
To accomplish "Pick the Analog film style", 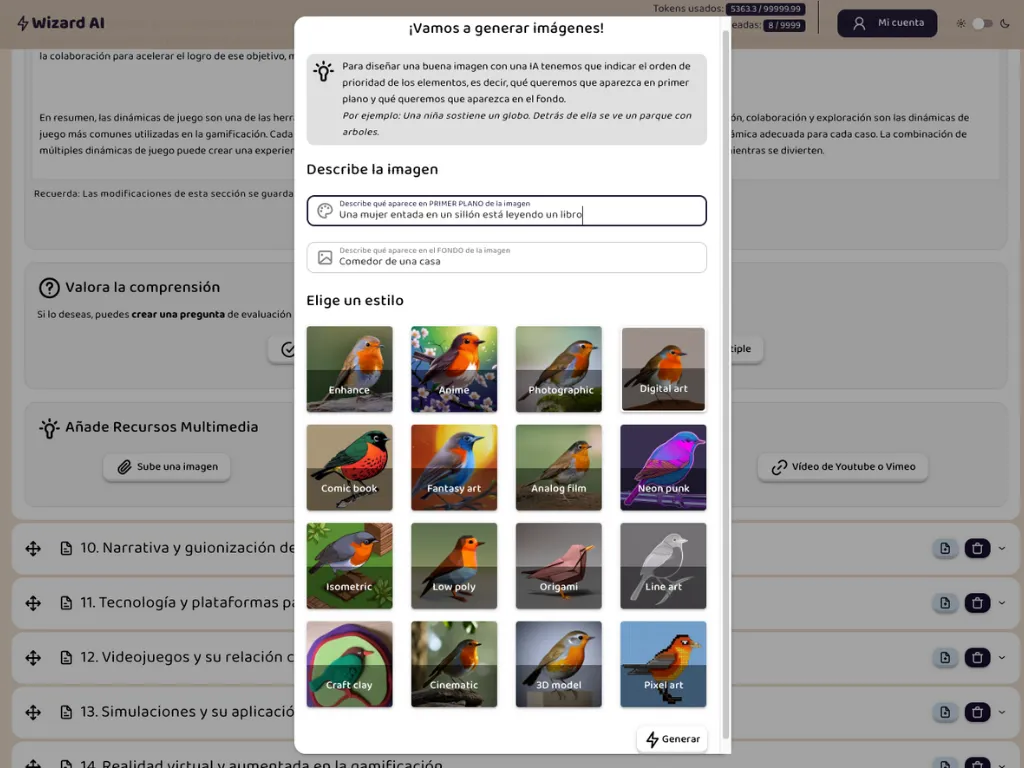I will 558,467.
